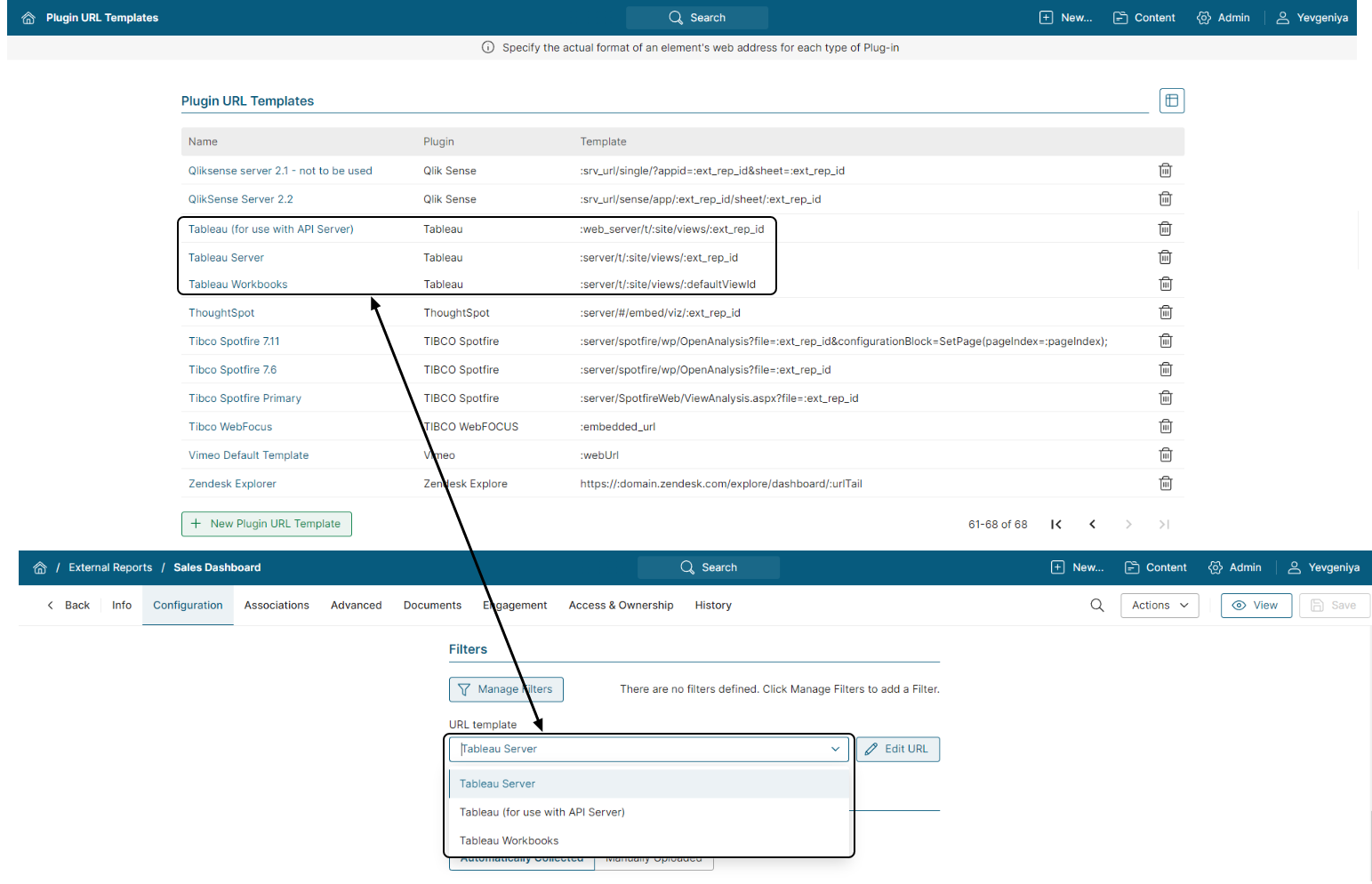Viewport: 1372px width, 884px height.
Task: Open Content in Plugin URL Templates header
Action: [1144, 18]
